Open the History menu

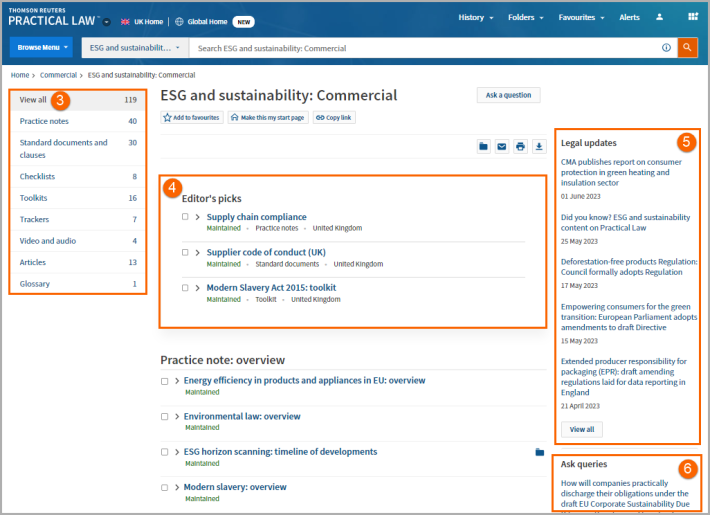[475, 17]
